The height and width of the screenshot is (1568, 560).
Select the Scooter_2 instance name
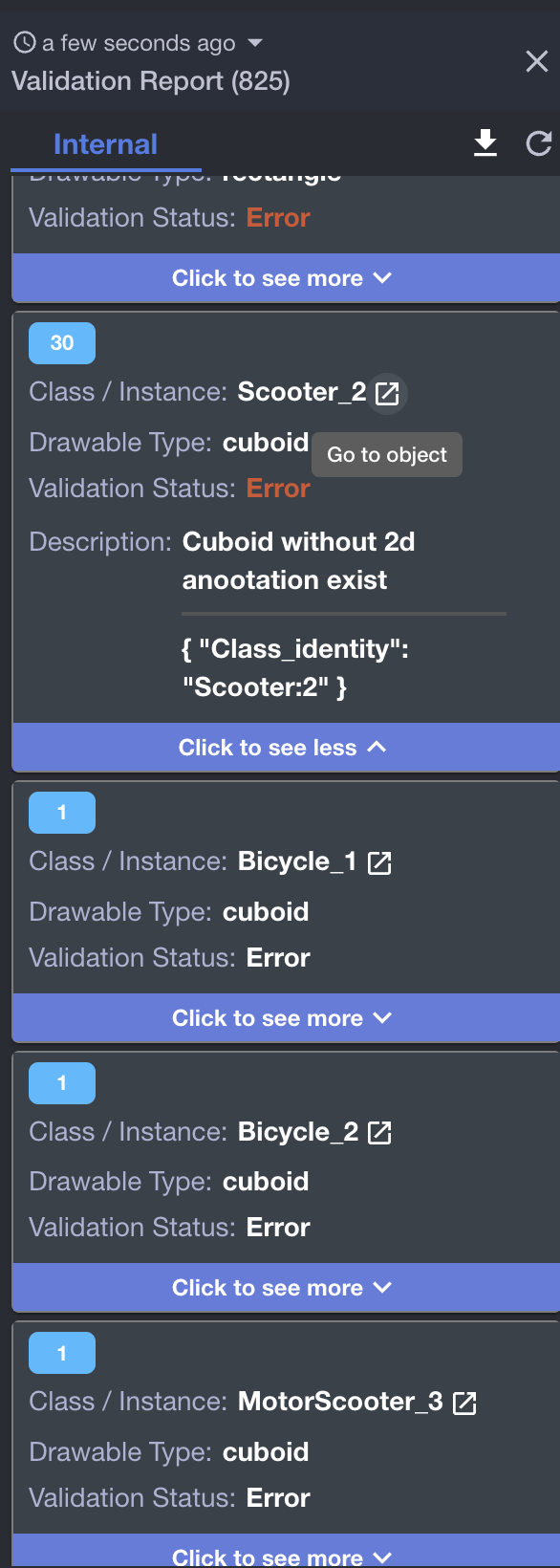click(302, 392)
